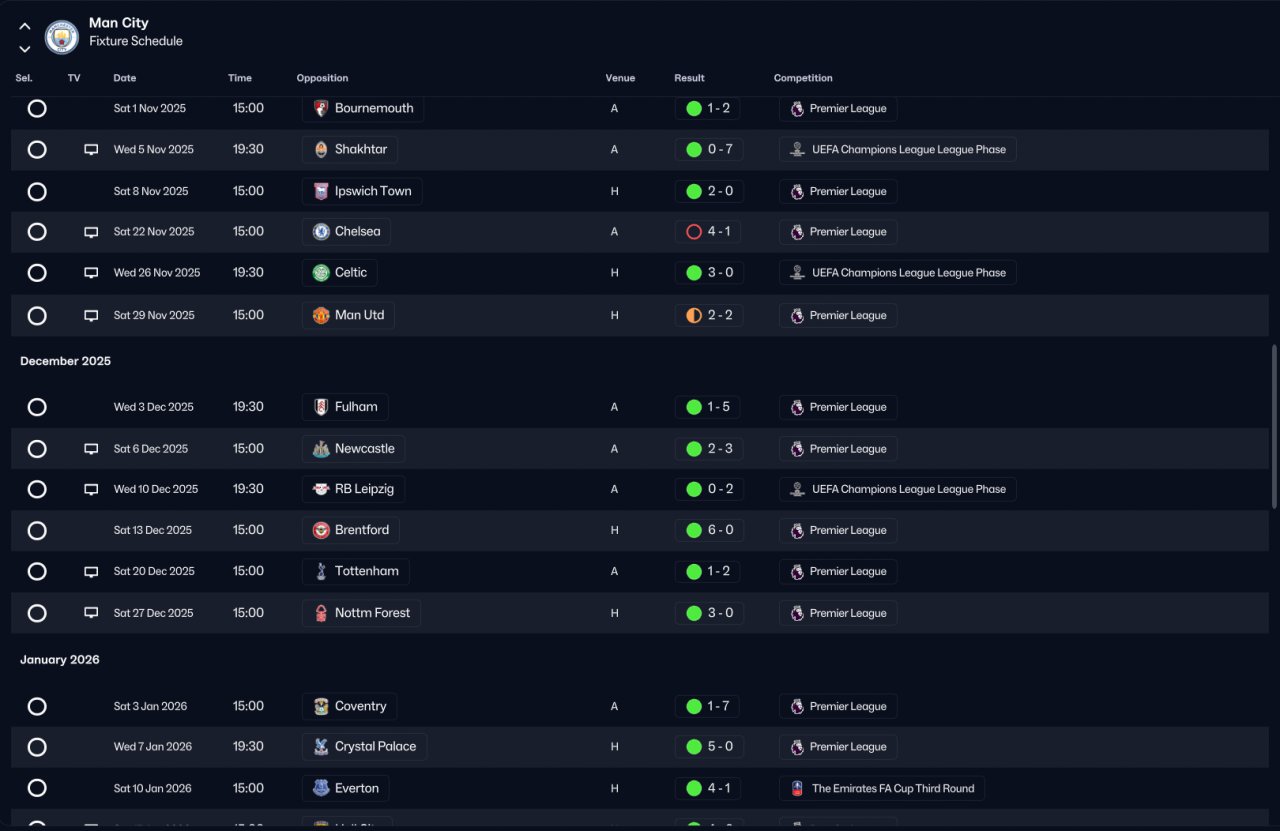Open the 6 - 0 result against Brentford
Screen dimensions: 1280x831
tap(708, 531)
